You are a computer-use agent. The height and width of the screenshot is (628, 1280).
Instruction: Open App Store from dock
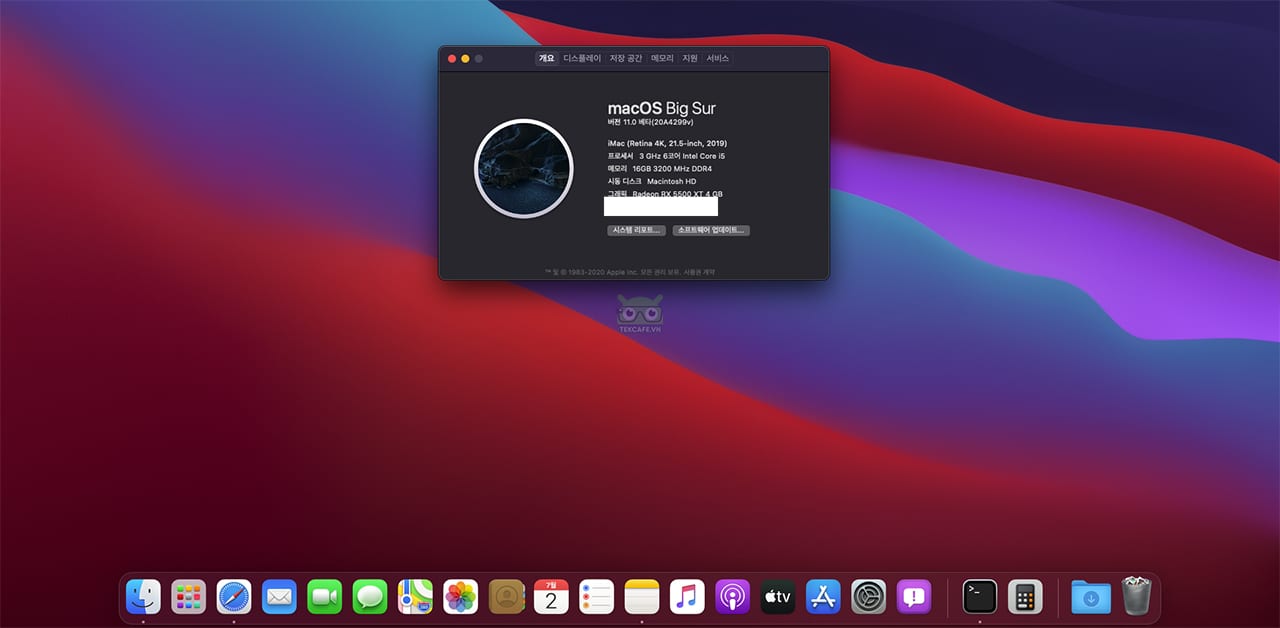click(x=823, y=597)
